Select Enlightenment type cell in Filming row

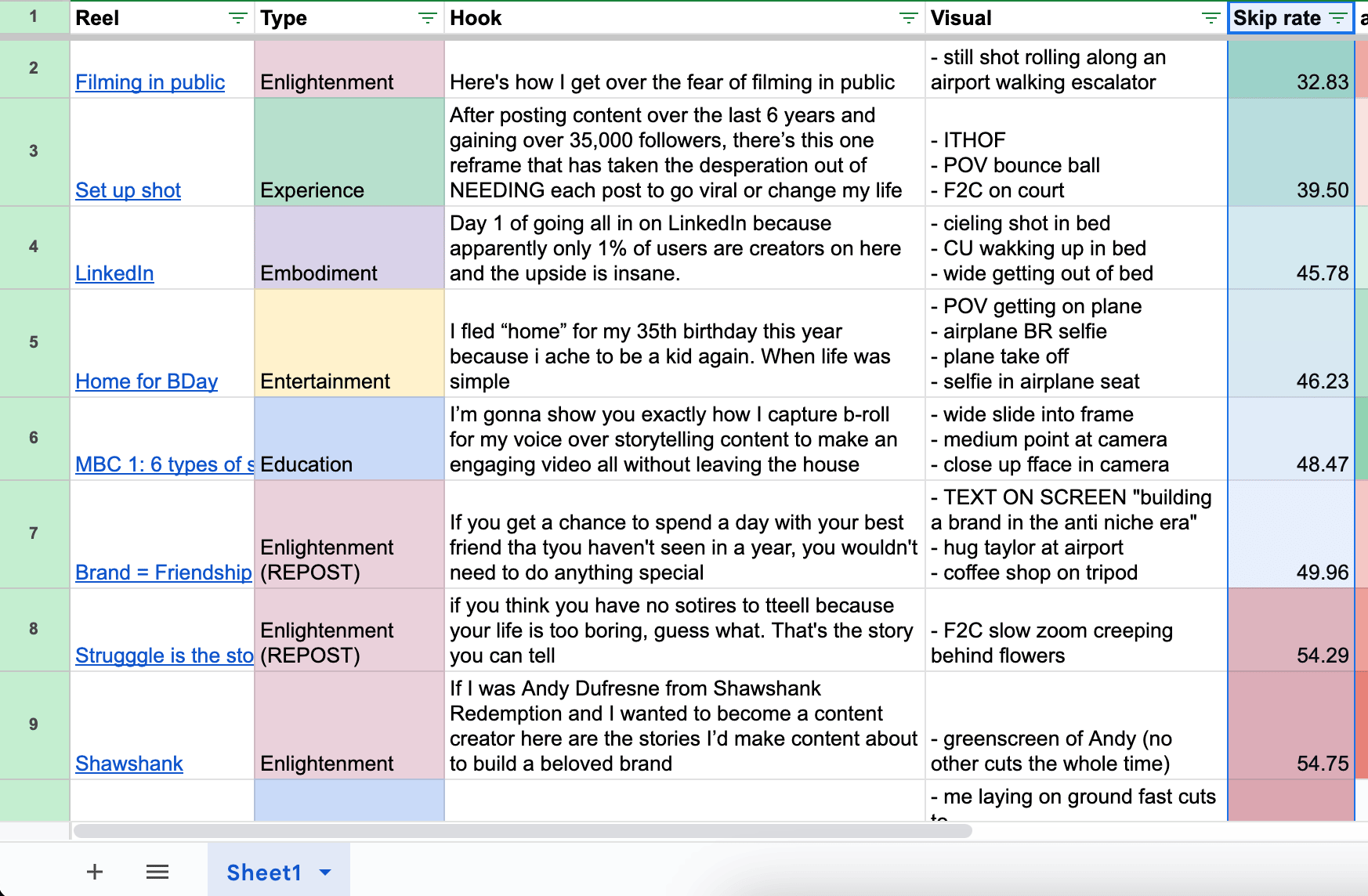click(x=349, y=69)
